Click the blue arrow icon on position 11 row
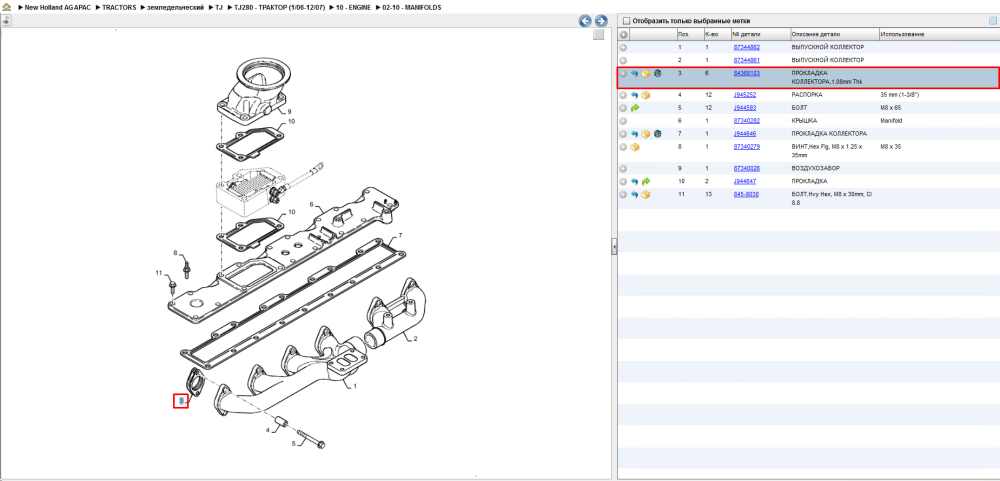 (635, 194)
